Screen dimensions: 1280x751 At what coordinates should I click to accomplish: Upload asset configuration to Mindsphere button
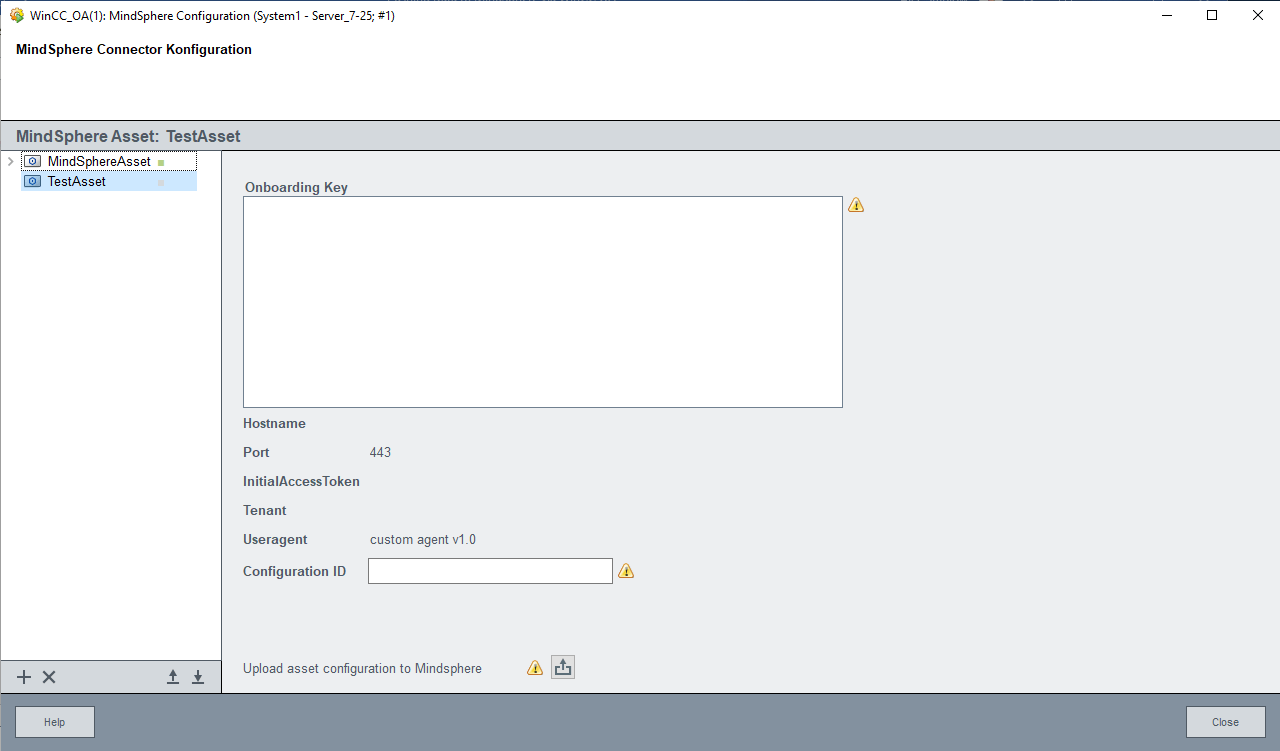563,667
